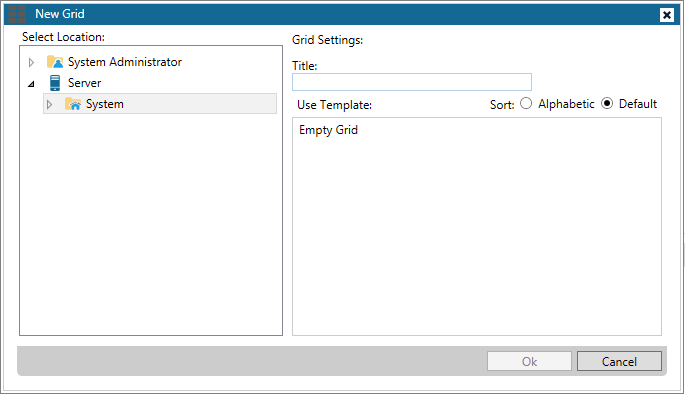Click empty area of template list
This screenshot has height=394, width=685.
tap(477, 236)
